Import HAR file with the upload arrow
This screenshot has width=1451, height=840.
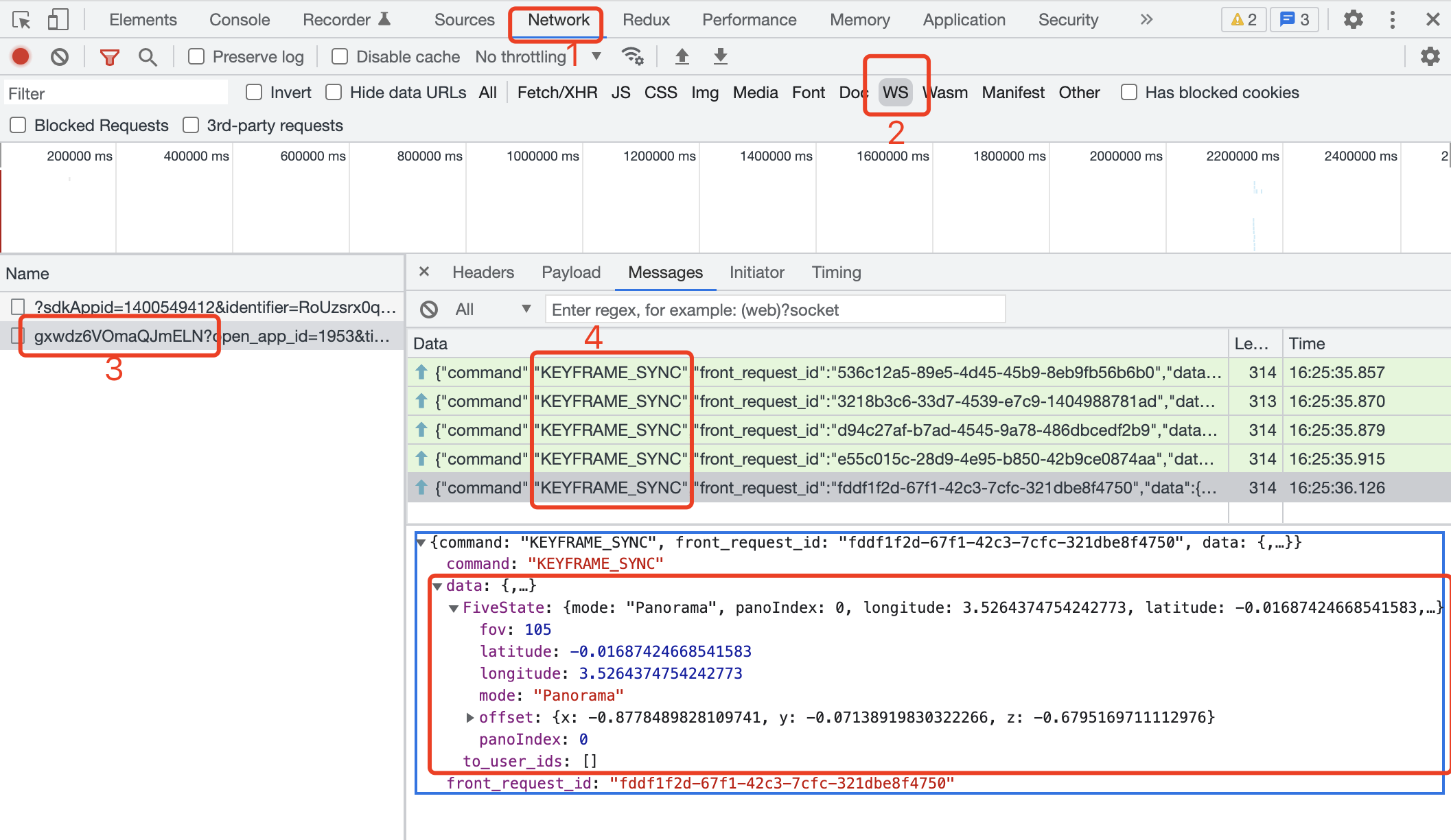pos(682,56)
